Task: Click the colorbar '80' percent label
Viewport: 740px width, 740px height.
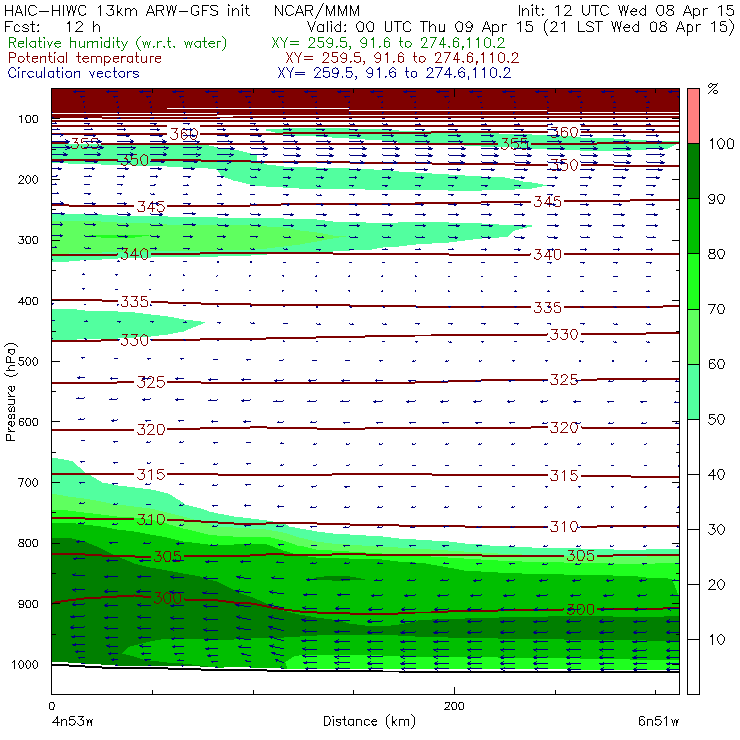Action: click(x=716, y=254)
